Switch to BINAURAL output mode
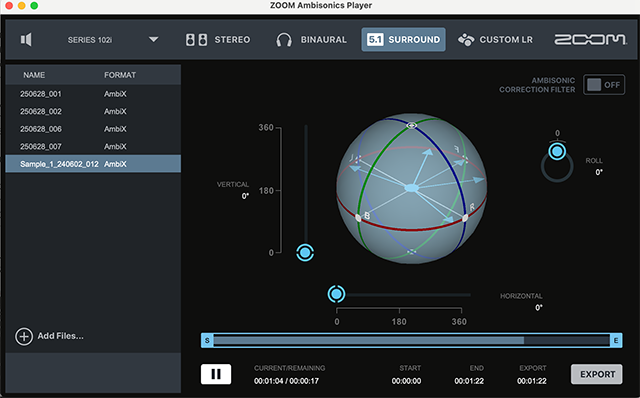This screenshot has height=398, width=640. (311, 40)
